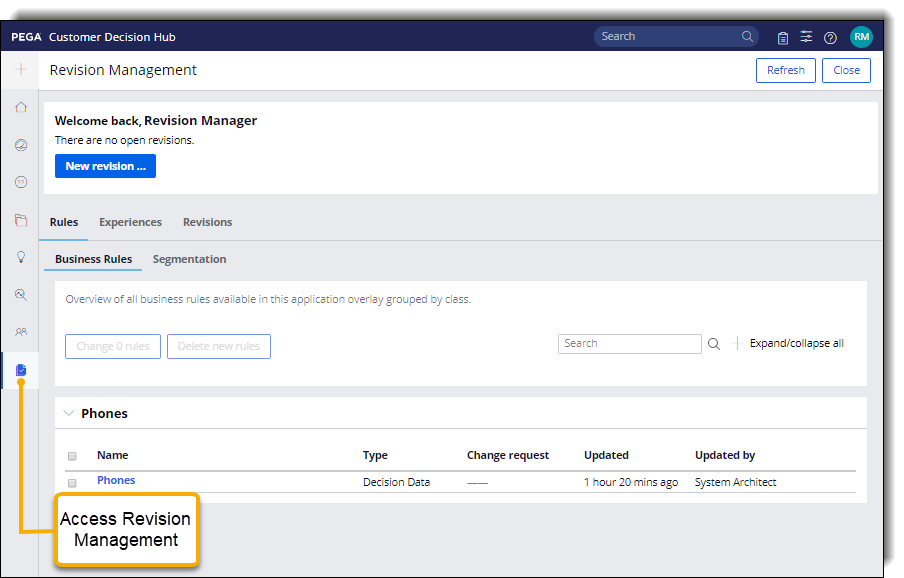Click the plus icon atop the sidebar
The image size is (904, 578).
coord(21,70)
